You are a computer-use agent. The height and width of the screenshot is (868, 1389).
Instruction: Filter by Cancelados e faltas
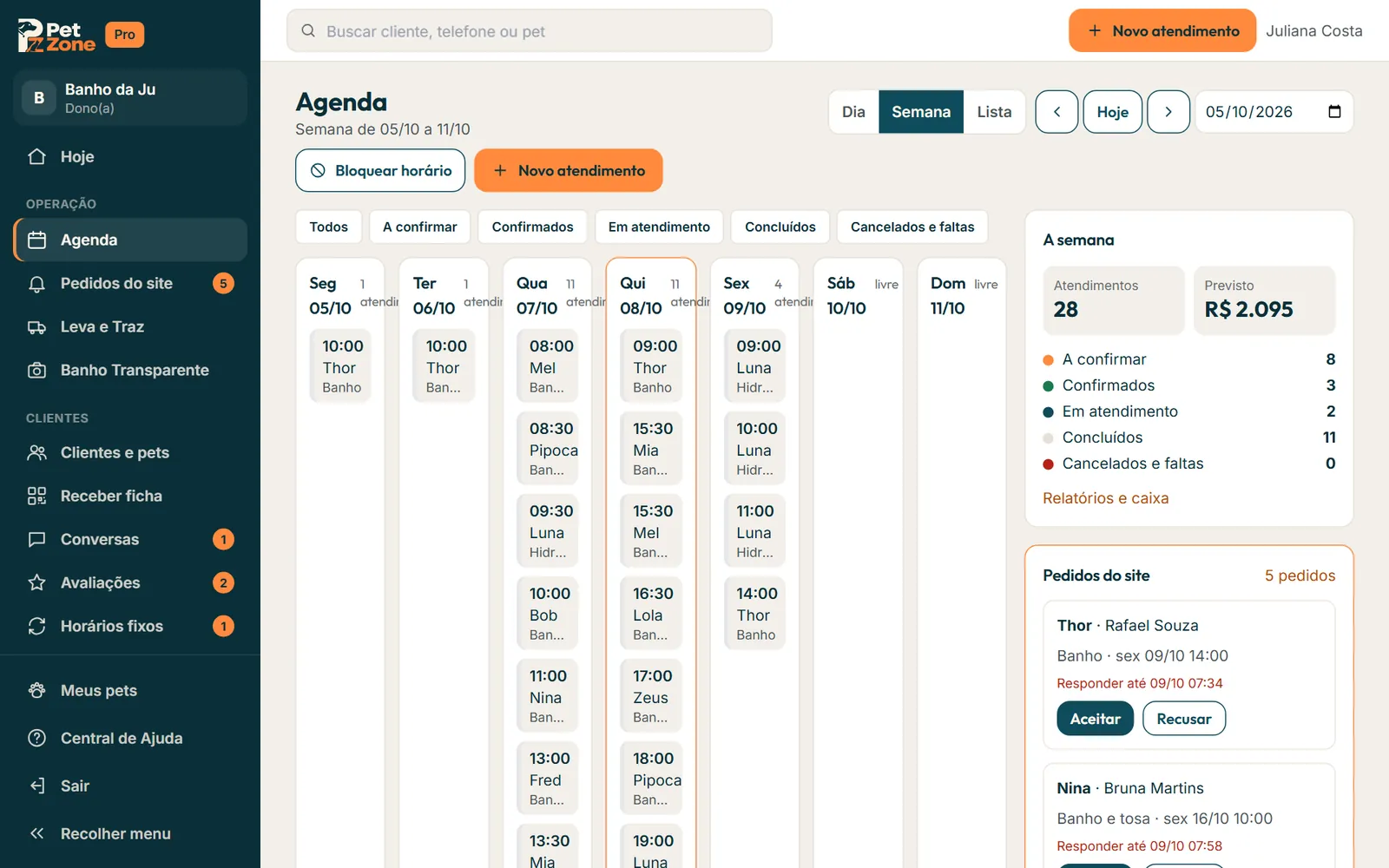(x=912, y=227)
